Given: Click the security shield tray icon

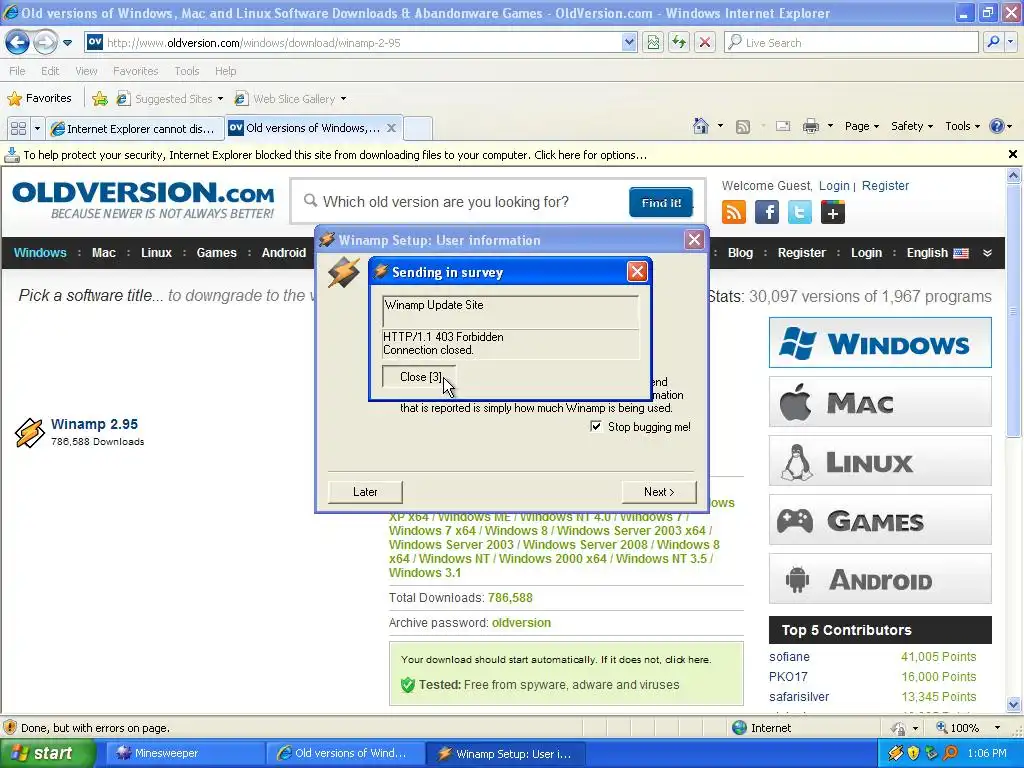Looking at the screenshot, I should (x=914, y=753).
